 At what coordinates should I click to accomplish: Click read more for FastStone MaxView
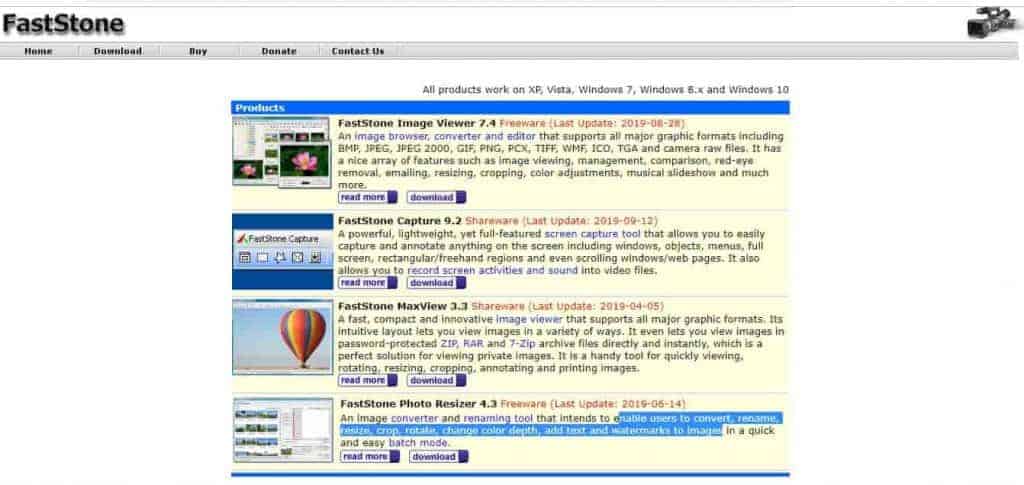click(x=368, y=380)
